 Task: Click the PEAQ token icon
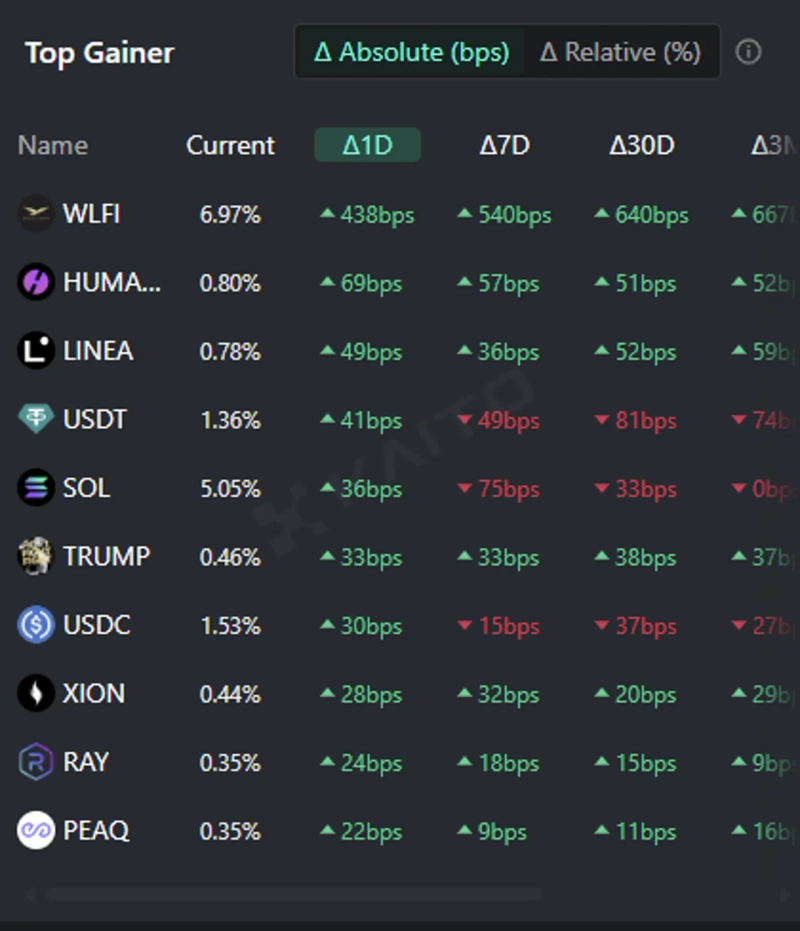pos(36,830)
